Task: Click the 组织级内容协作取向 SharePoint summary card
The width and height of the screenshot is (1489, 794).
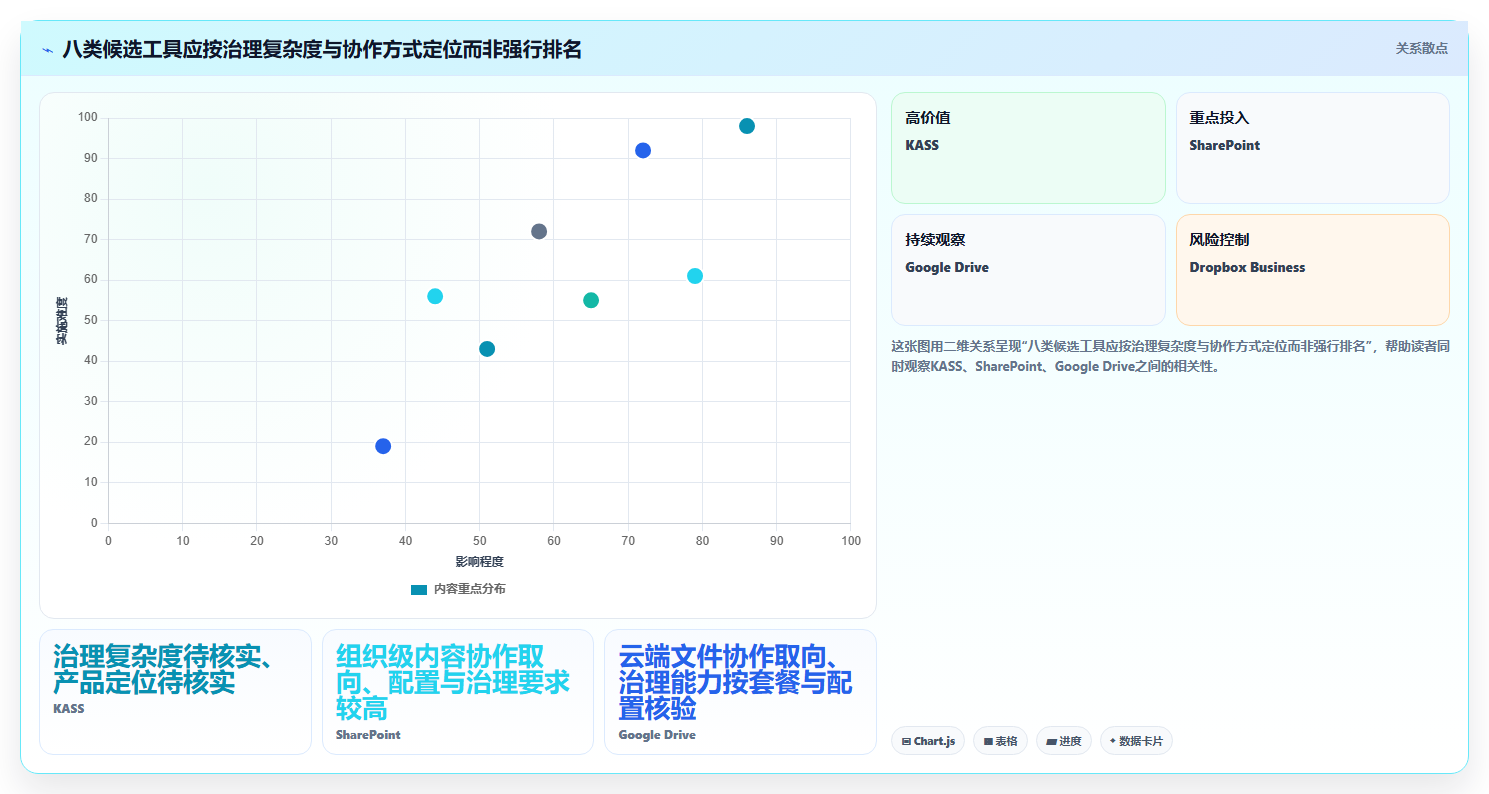Action: tap(458, 692)
